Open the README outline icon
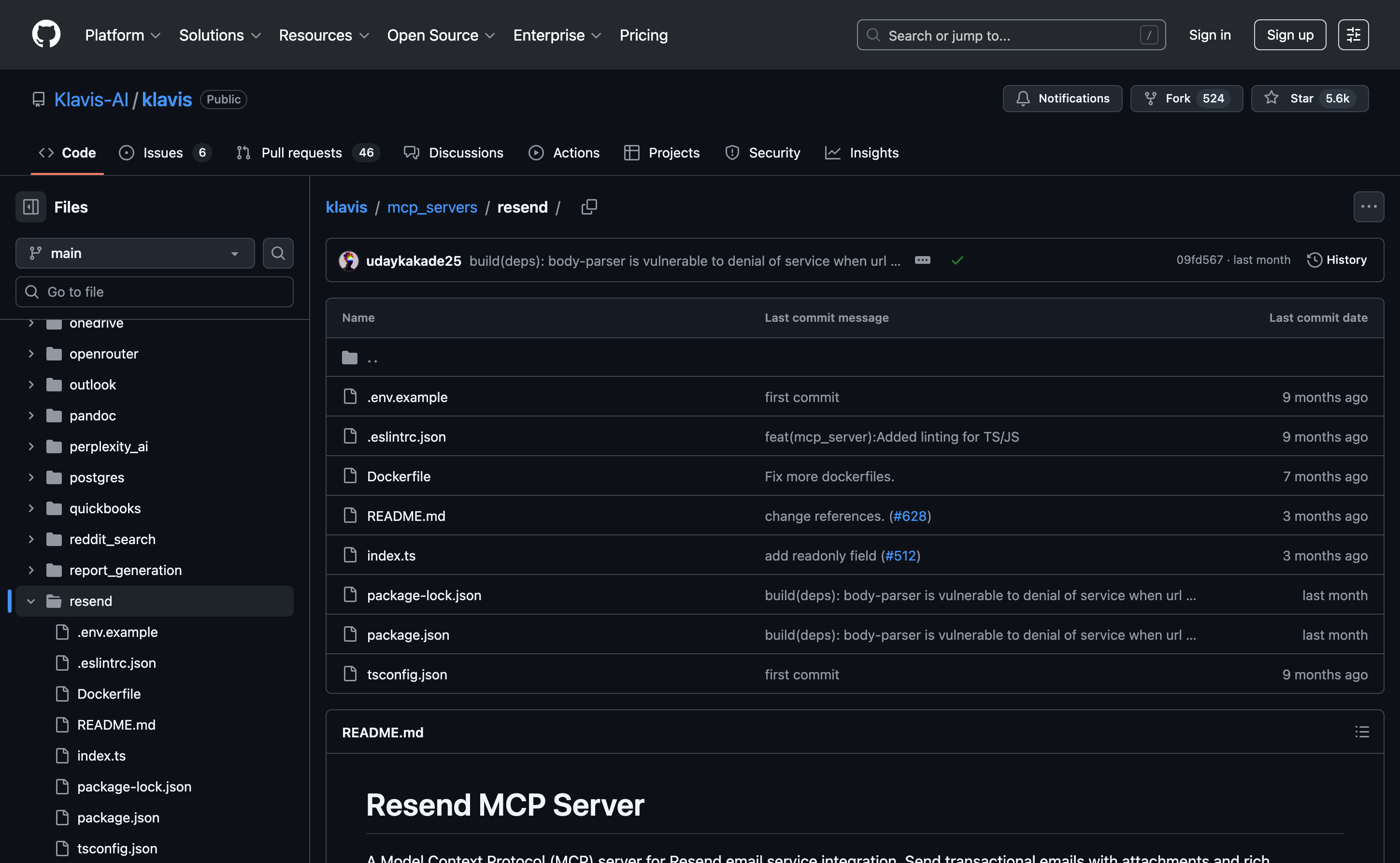Image resolution: width=1400 pixels, height=863 pixels. (x=1361, y=732)
